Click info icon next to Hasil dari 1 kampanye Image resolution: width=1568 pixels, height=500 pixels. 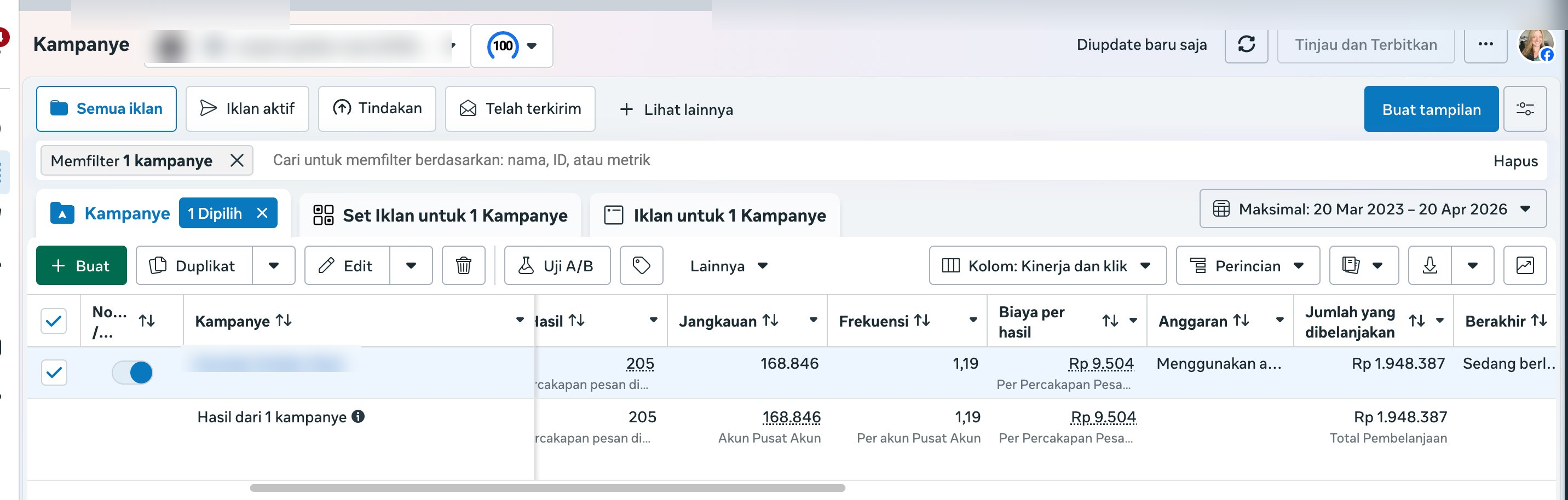[x=359, y=417]
